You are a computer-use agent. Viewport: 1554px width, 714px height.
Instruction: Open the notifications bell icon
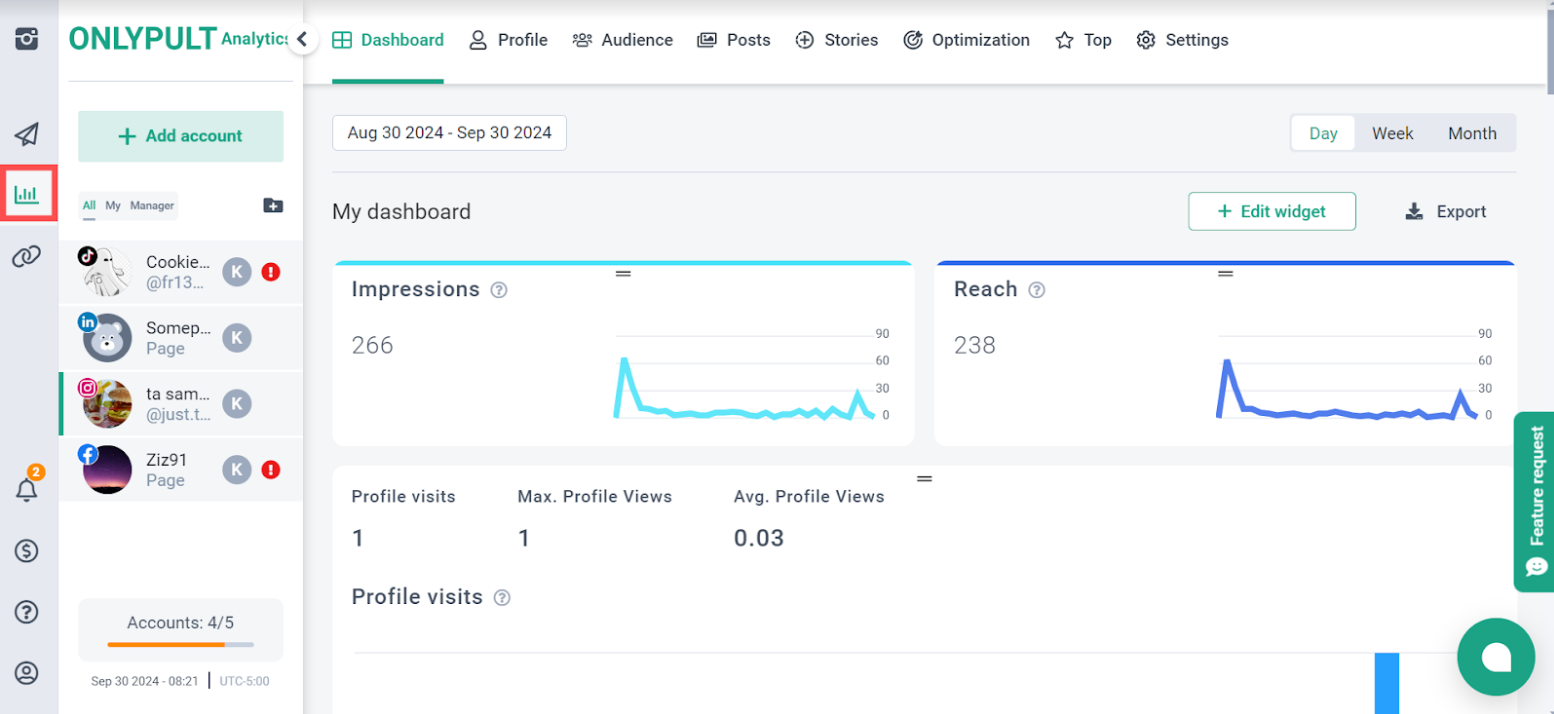[x=27, y=490]
